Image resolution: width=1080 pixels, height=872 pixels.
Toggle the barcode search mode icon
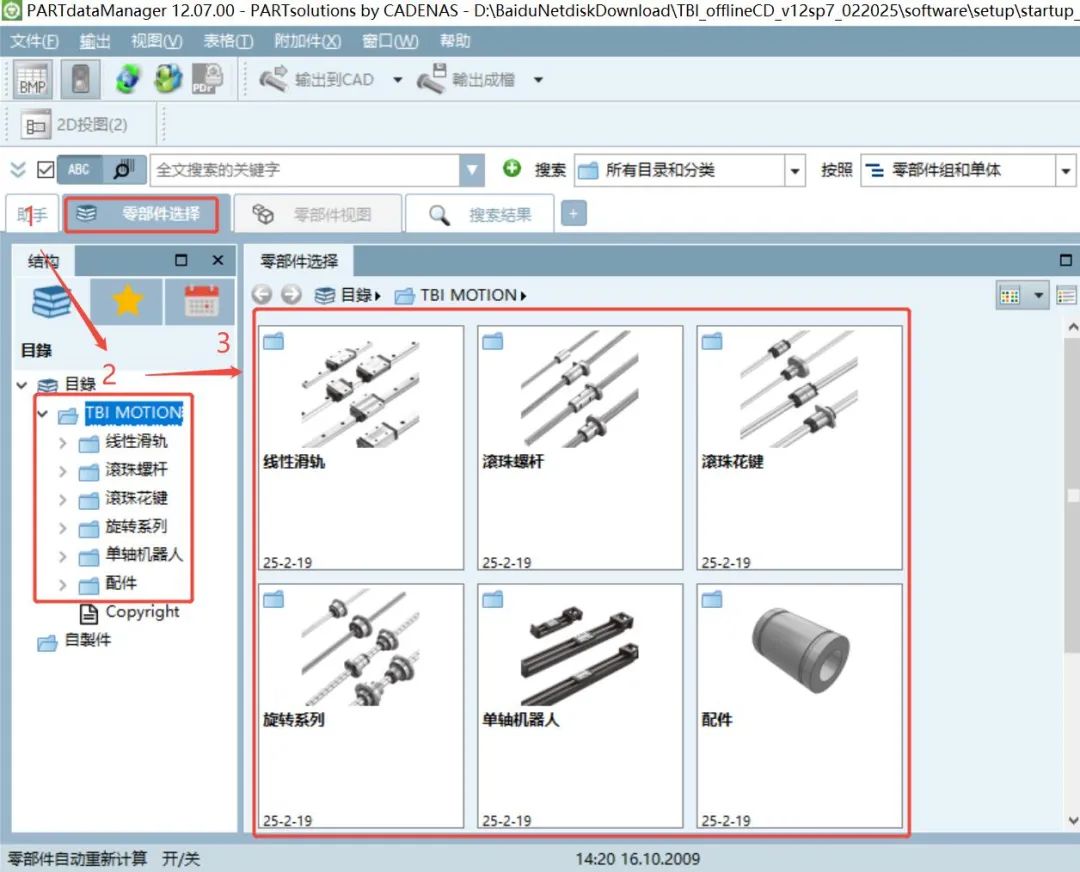(123, 169)
